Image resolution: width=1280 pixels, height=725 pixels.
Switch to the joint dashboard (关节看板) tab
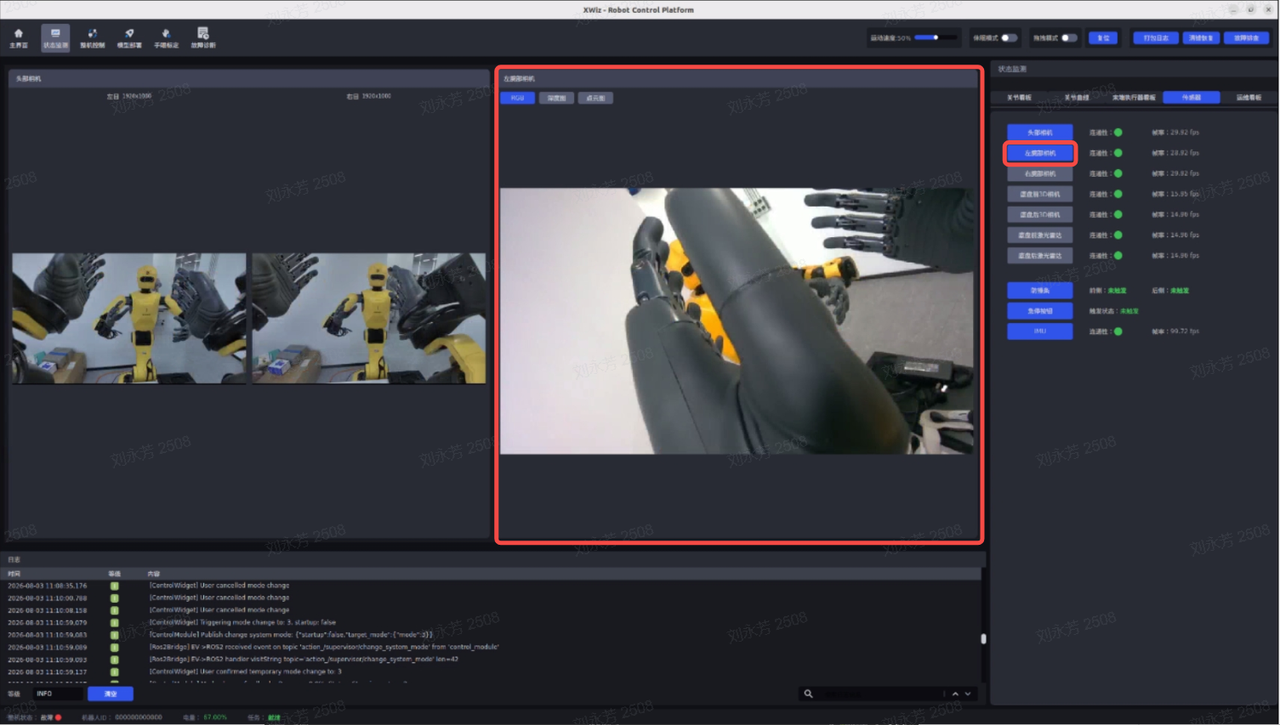(1019, 97)
